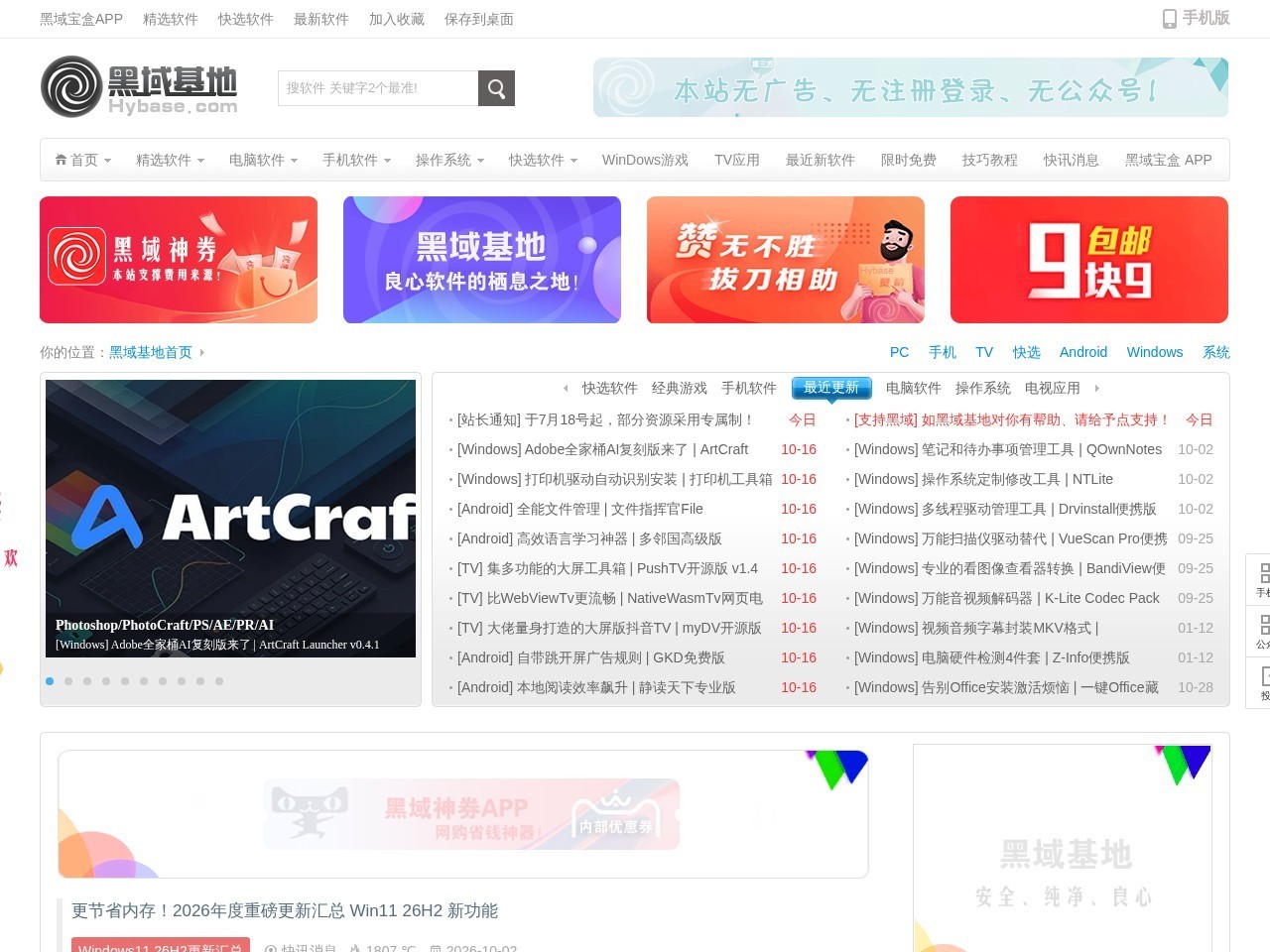Click the 黑域宝盒APP link in top bar
This screenshot has height=952, width=1270.
81,19
